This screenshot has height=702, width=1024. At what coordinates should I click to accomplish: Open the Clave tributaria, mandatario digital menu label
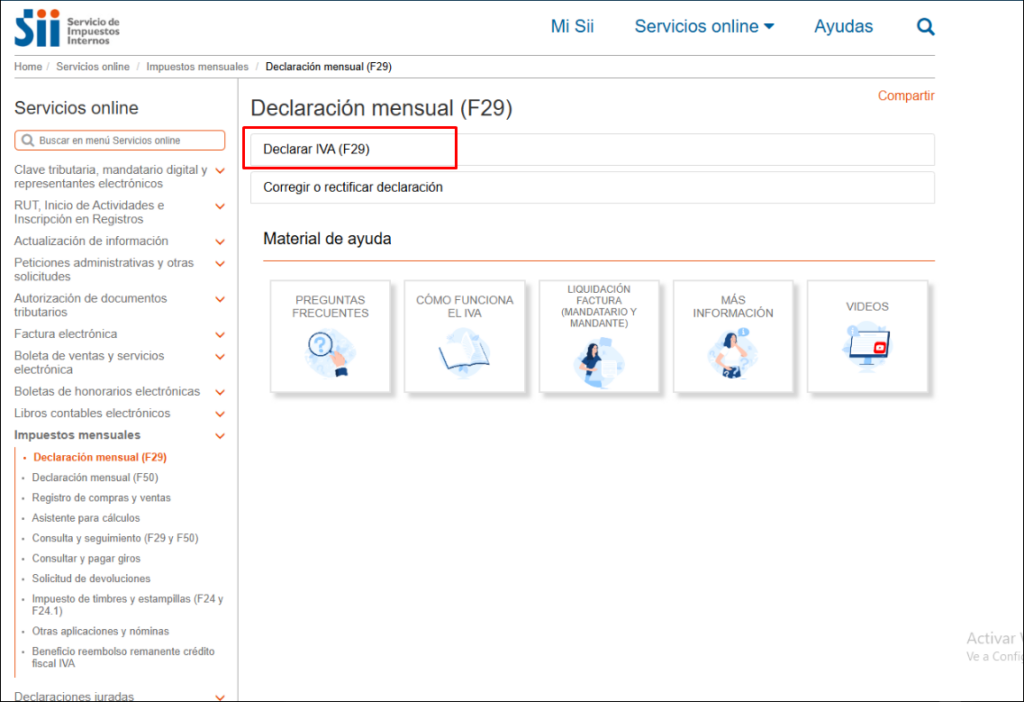111,176
